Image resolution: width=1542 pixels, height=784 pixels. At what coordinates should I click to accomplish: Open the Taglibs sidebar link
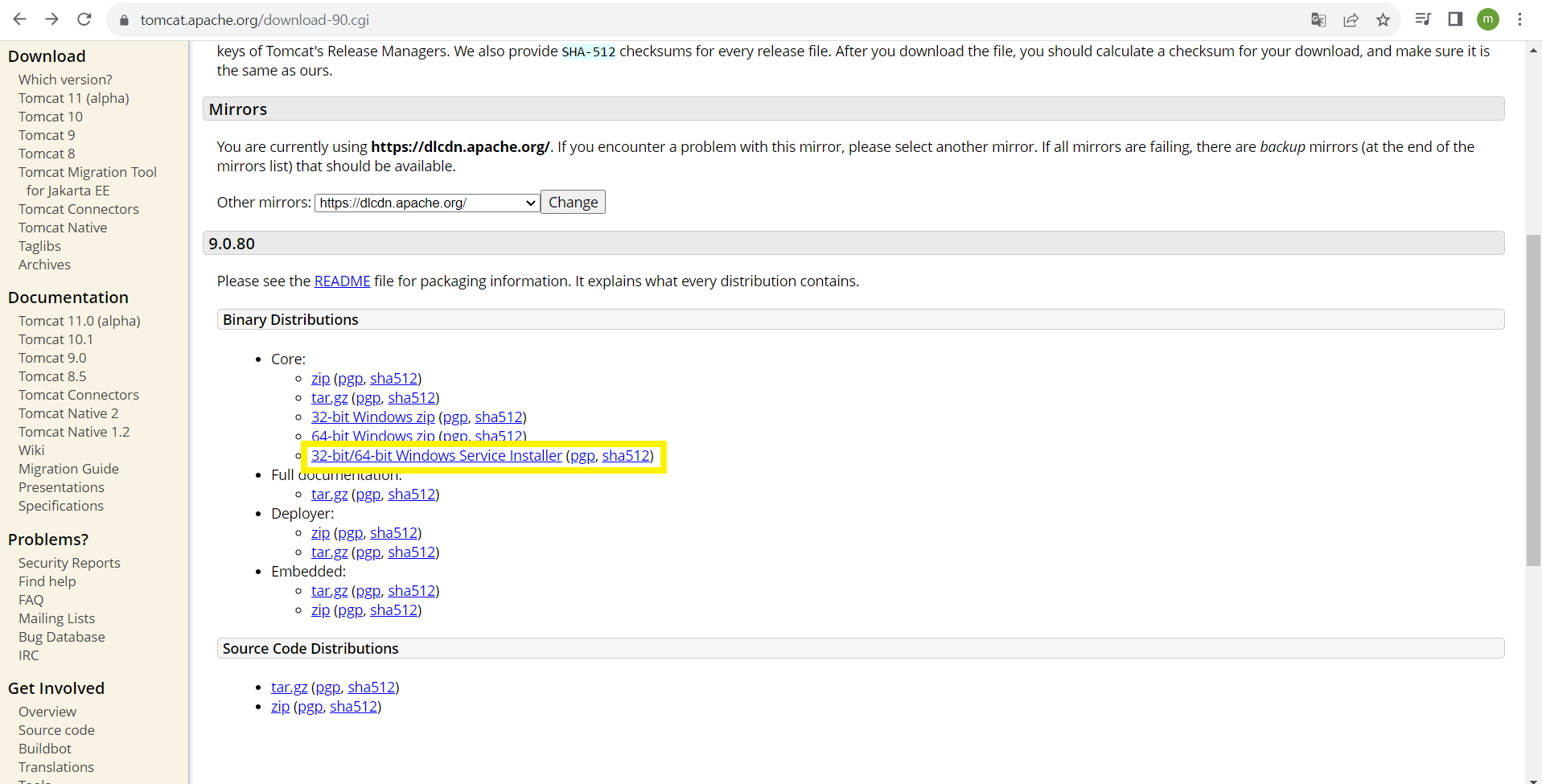pos(39,246)
